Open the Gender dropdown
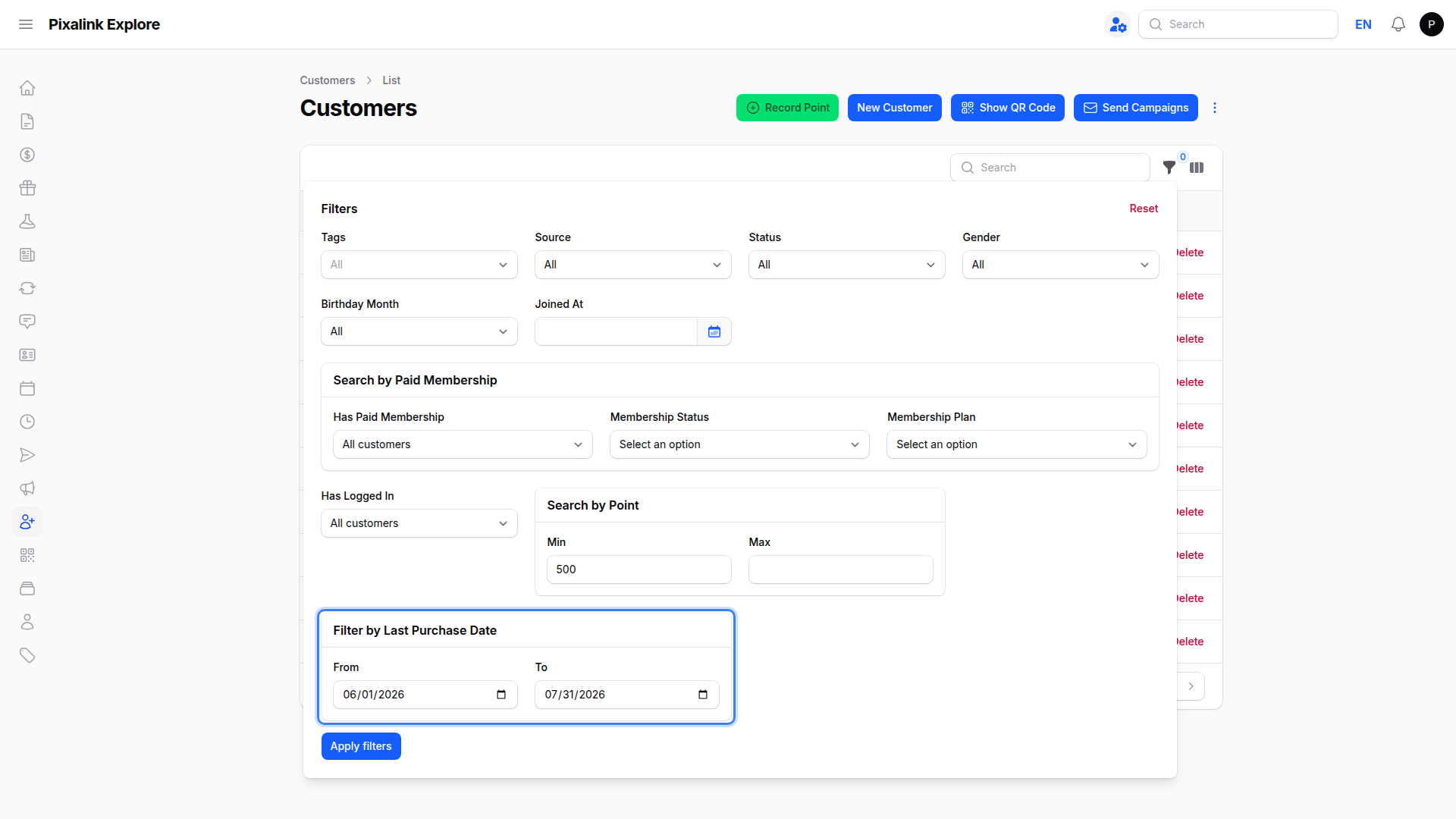 click(1061, 265)
